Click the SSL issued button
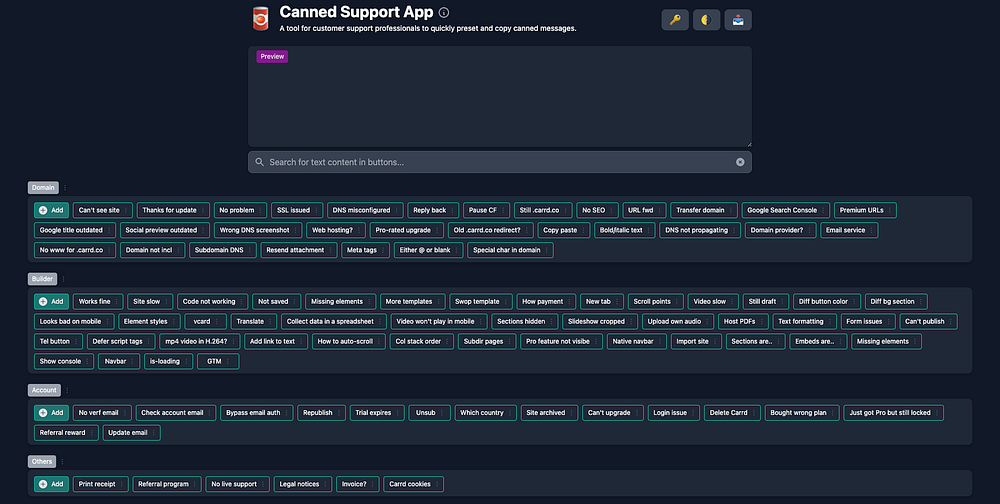Screen dimensions: 1000x504 point(297,210)
